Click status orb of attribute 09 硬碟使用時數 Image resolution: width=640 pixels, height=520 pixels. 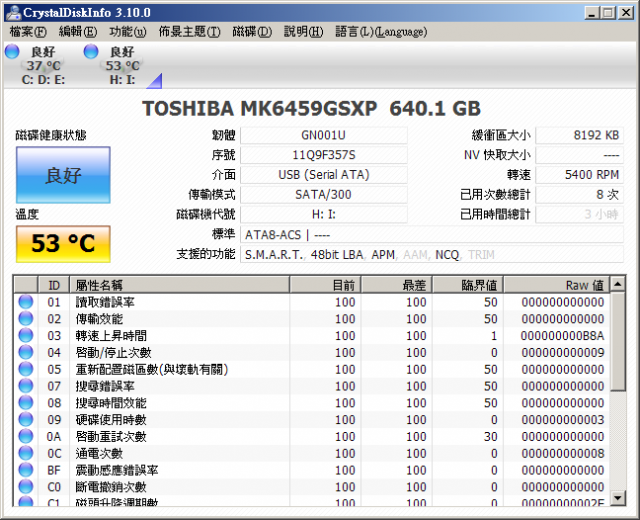coord(26,420)
